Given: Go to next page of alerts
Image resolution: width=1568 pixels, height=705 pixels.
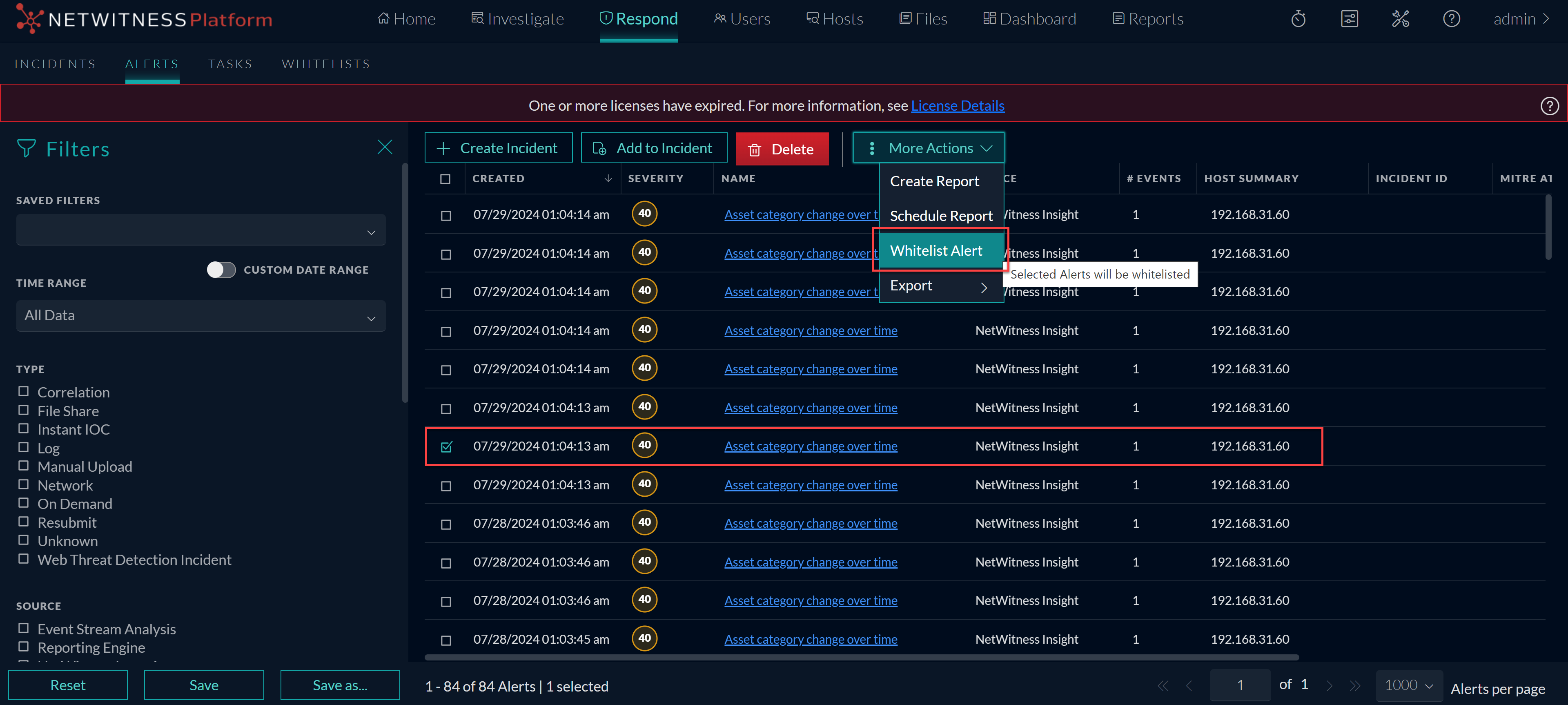Looking at the screenshot, I should [1329, 686].
